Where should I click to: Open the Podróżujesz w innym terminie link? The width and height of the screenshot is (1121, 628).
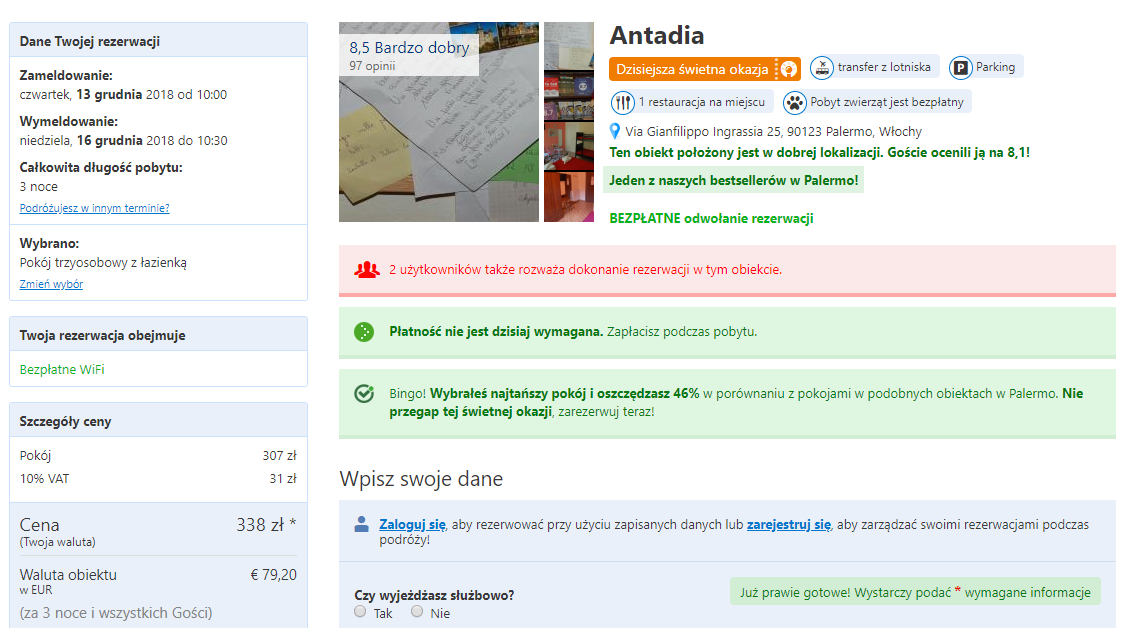pos(94,208)
